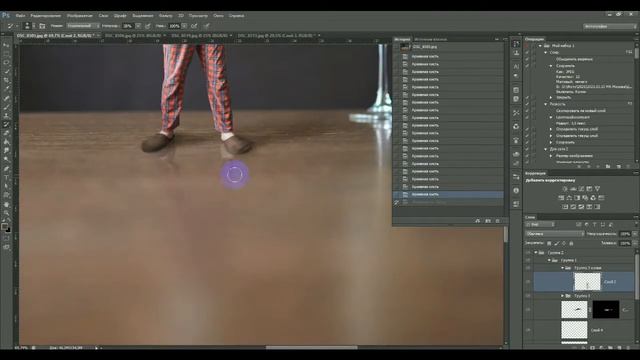Toggle lock all for selected layer
This screenshot has width=640, height=360.
click(x=571, y=243)
